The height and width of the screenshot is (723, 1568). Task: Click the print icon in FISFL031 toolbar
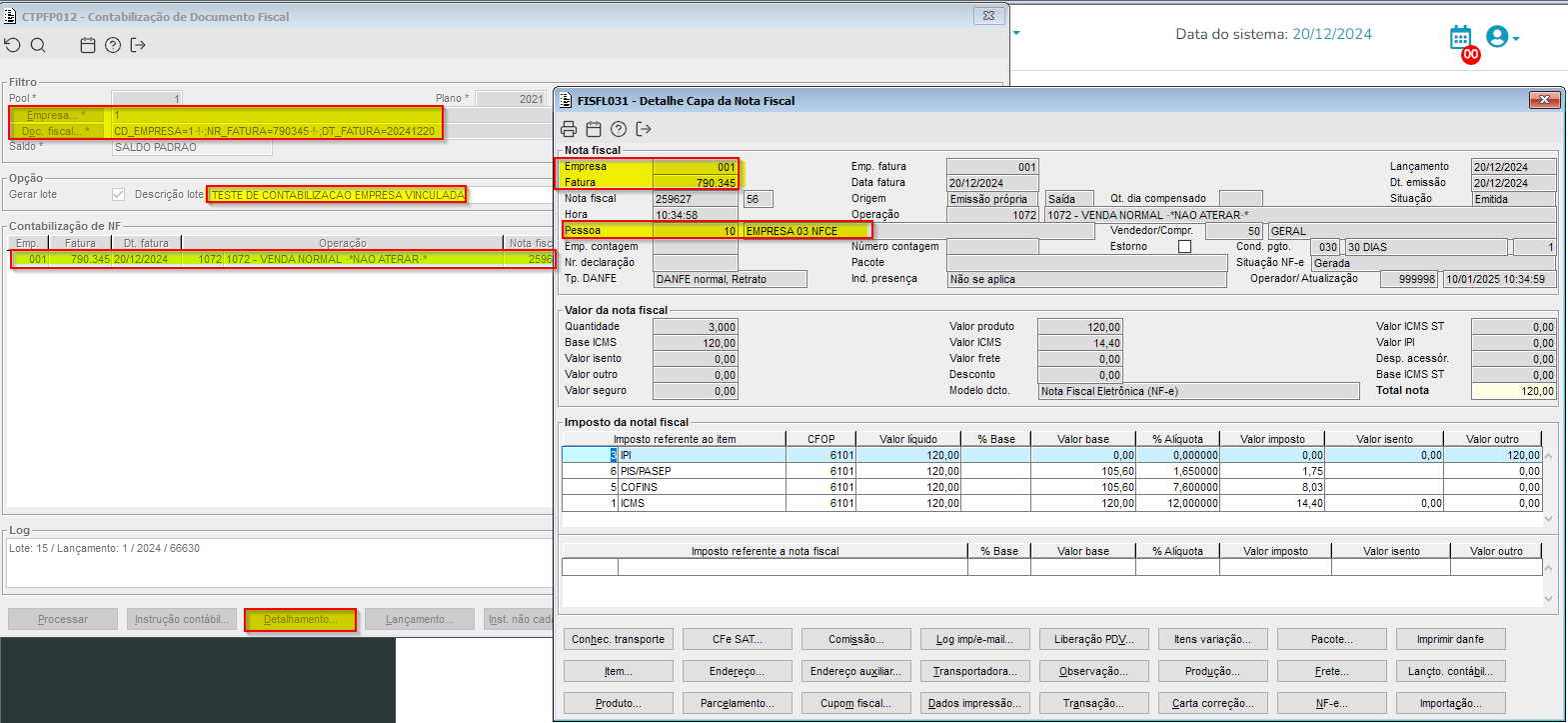click(x=569, y=129)
